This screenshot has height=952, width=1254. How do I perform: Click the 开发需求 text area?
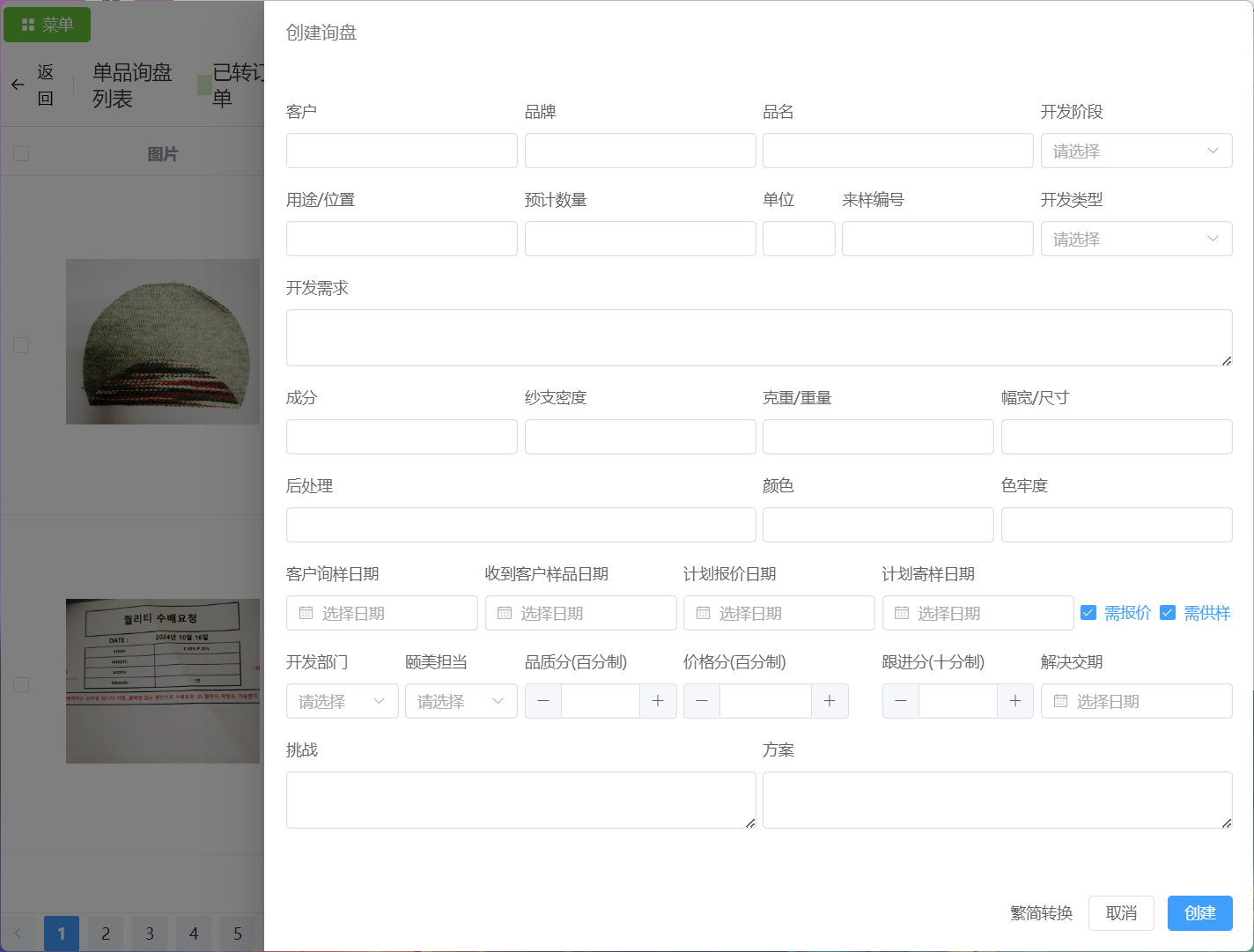pos(758,337)
